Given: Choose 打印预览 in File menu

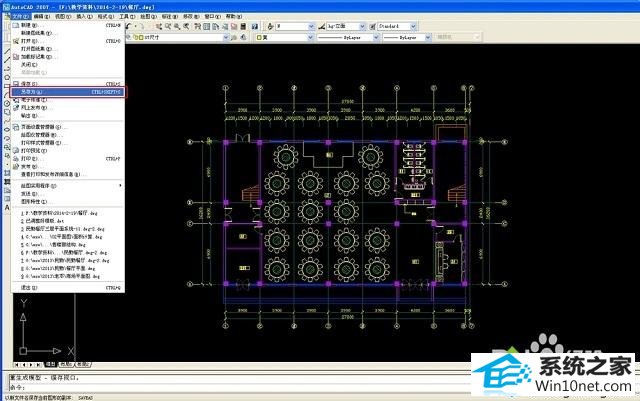Looking at the screenshot, I should click(x=67, y=151).
